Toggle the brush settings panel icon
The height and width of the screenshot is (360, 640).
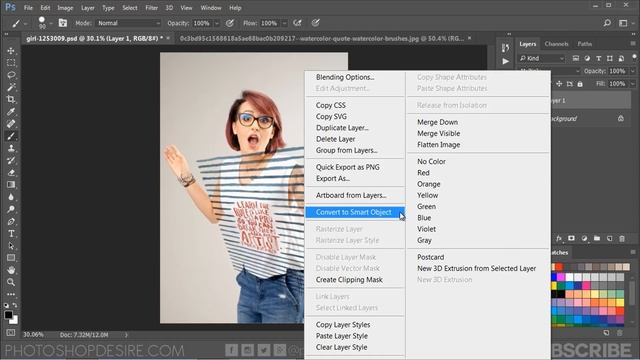[x=62, y=23]
